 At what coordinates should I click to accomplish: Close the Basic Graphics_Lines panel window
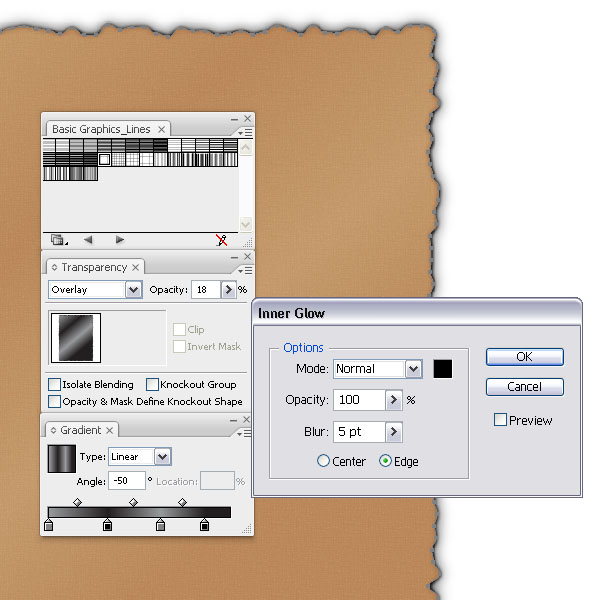(248, 119)
